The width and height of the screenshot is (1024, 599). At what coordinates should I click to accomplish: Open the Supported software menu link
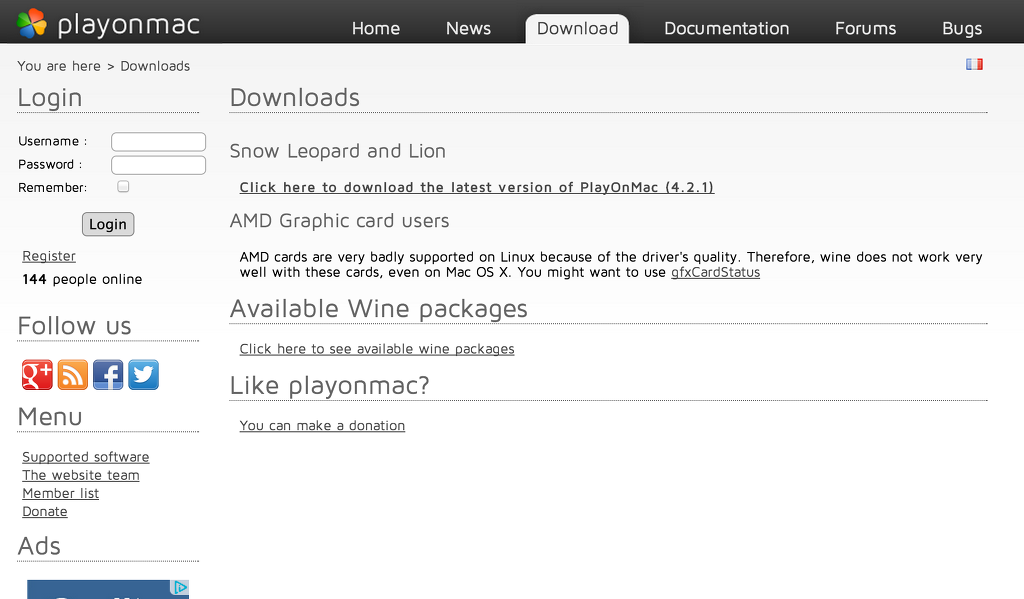pyautogui.click(x=86, y=457)
